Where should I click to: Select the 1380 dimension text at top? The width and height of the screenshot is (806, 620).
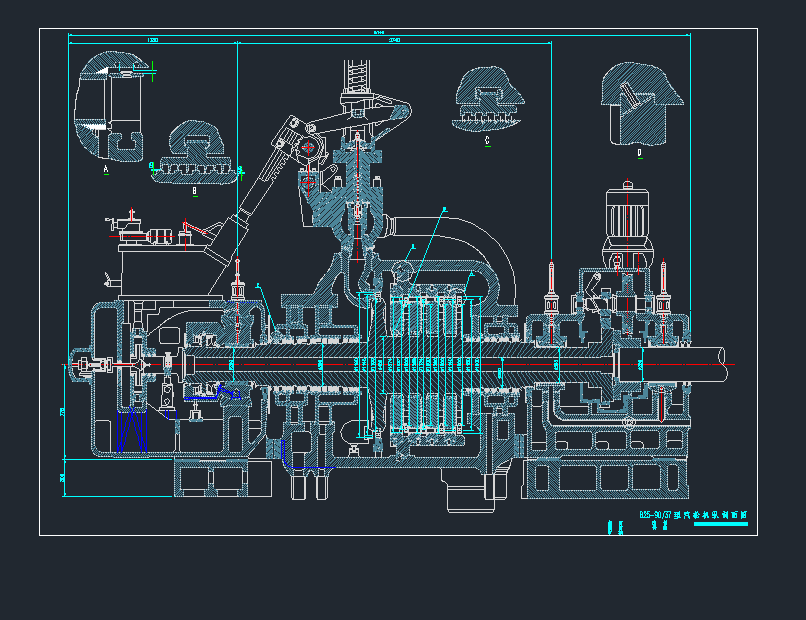pos(152,39)
